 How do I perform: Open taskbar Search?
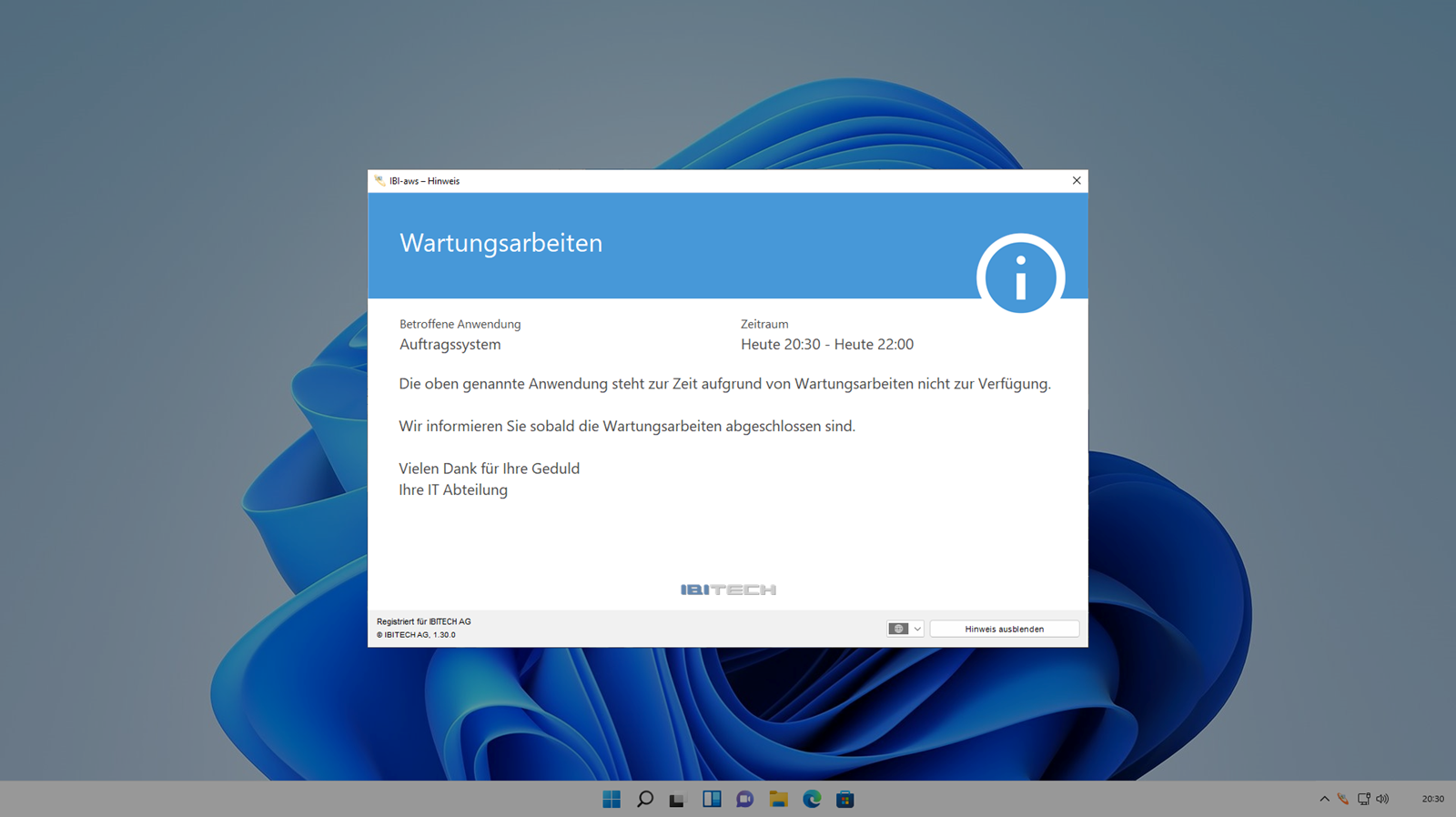(x=644, y=799)
